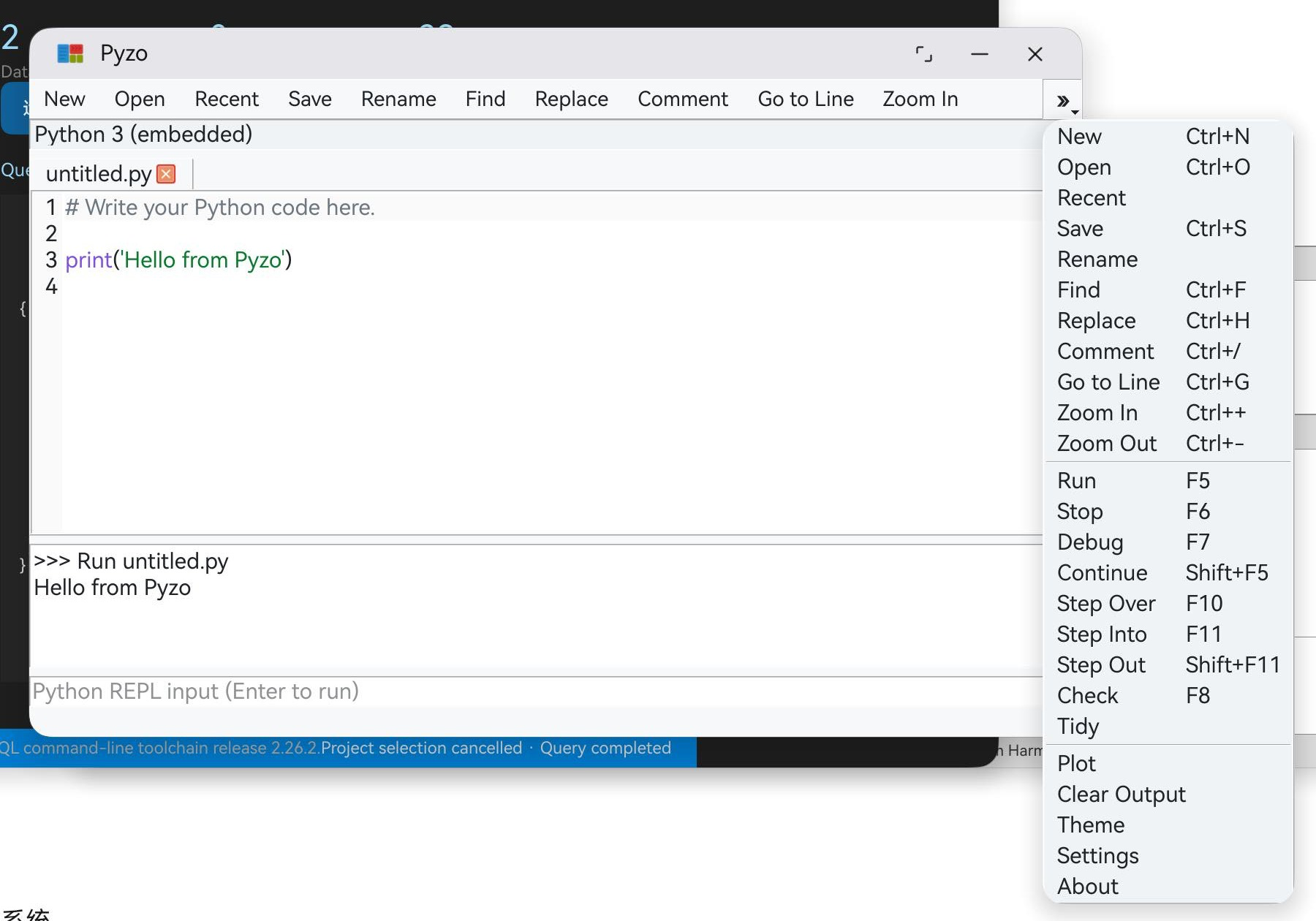1316x921 pixels.
Task: Expand the toolbar overflow chevron
Action: [x=1063, y=101]
